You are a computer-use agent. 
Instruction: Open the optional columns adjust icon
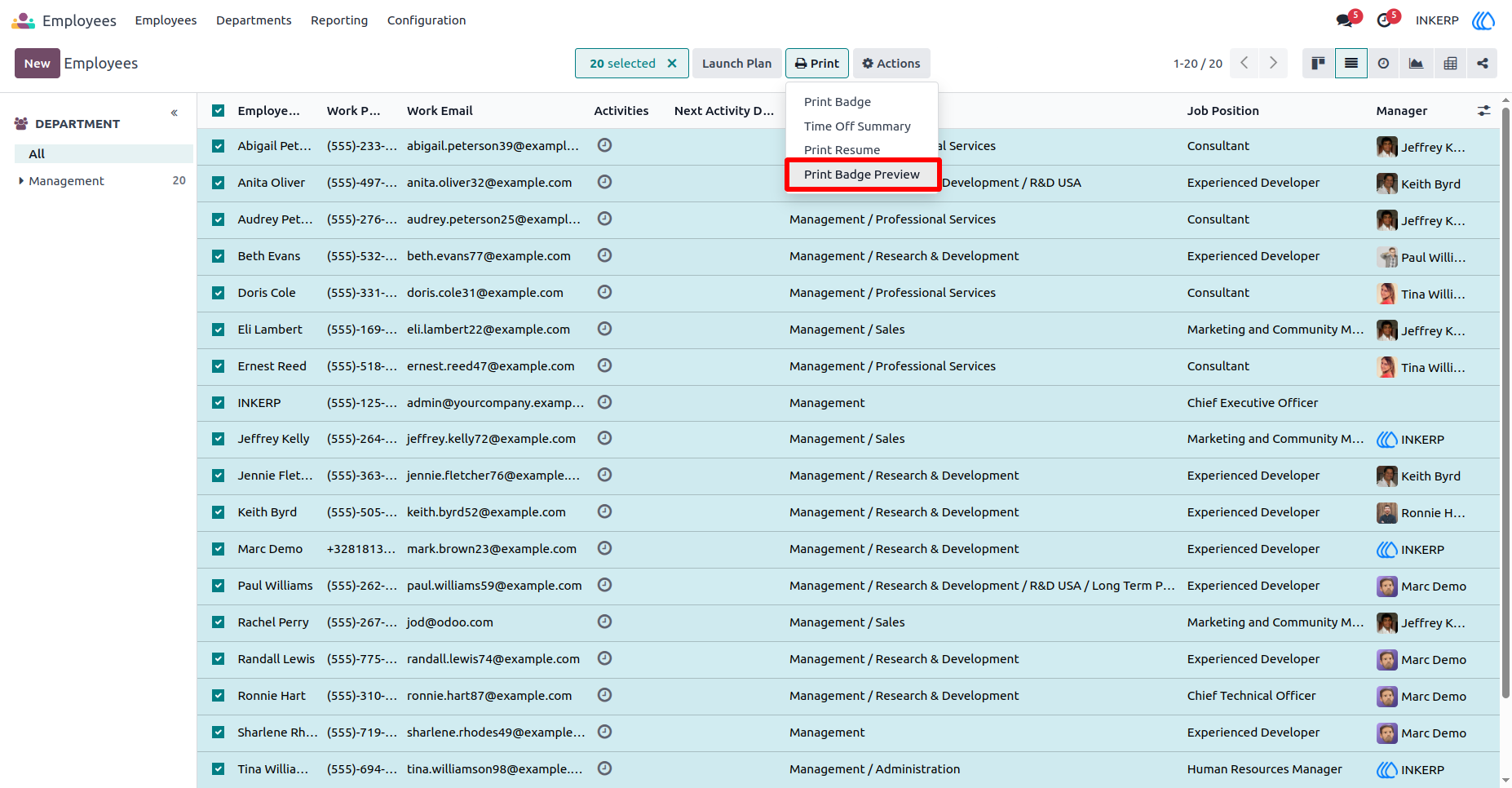[x=1484, y=111]
